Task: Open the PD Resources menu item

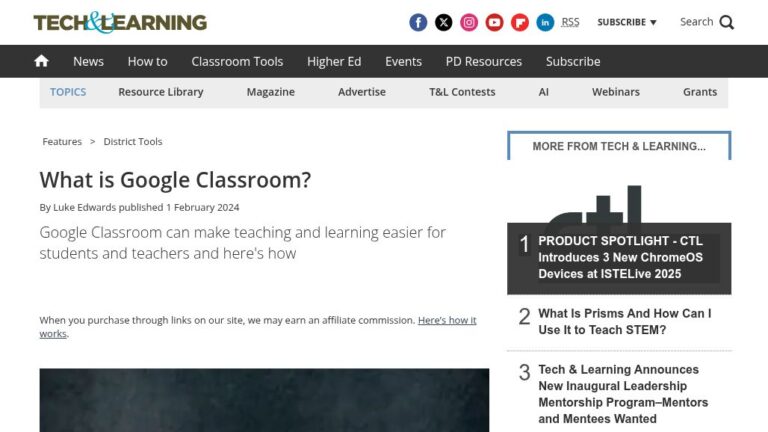Action: (x=484, y=61)
